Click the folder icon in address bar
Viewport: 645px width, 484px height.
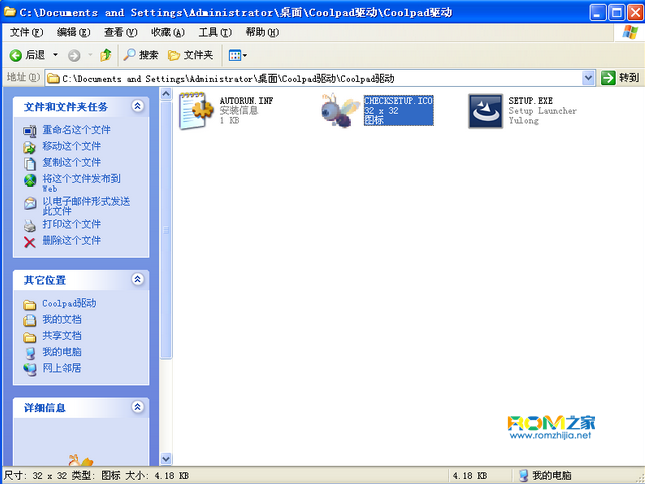53,78
